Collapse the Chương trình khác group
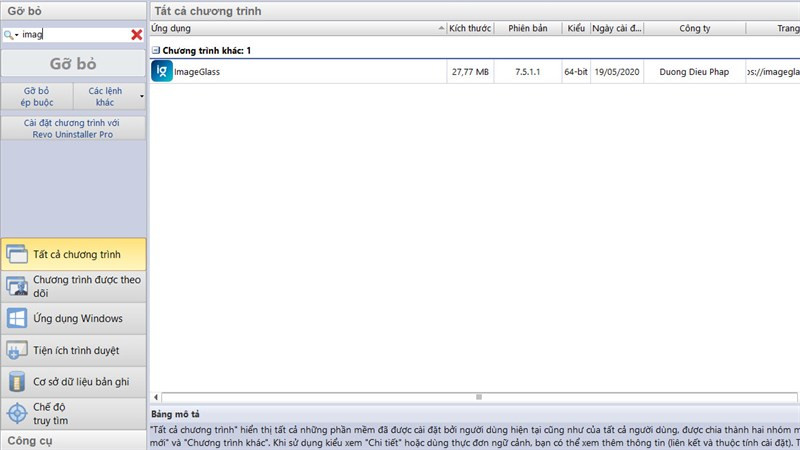Screen dimensions: 800x450 coord(156,51)
